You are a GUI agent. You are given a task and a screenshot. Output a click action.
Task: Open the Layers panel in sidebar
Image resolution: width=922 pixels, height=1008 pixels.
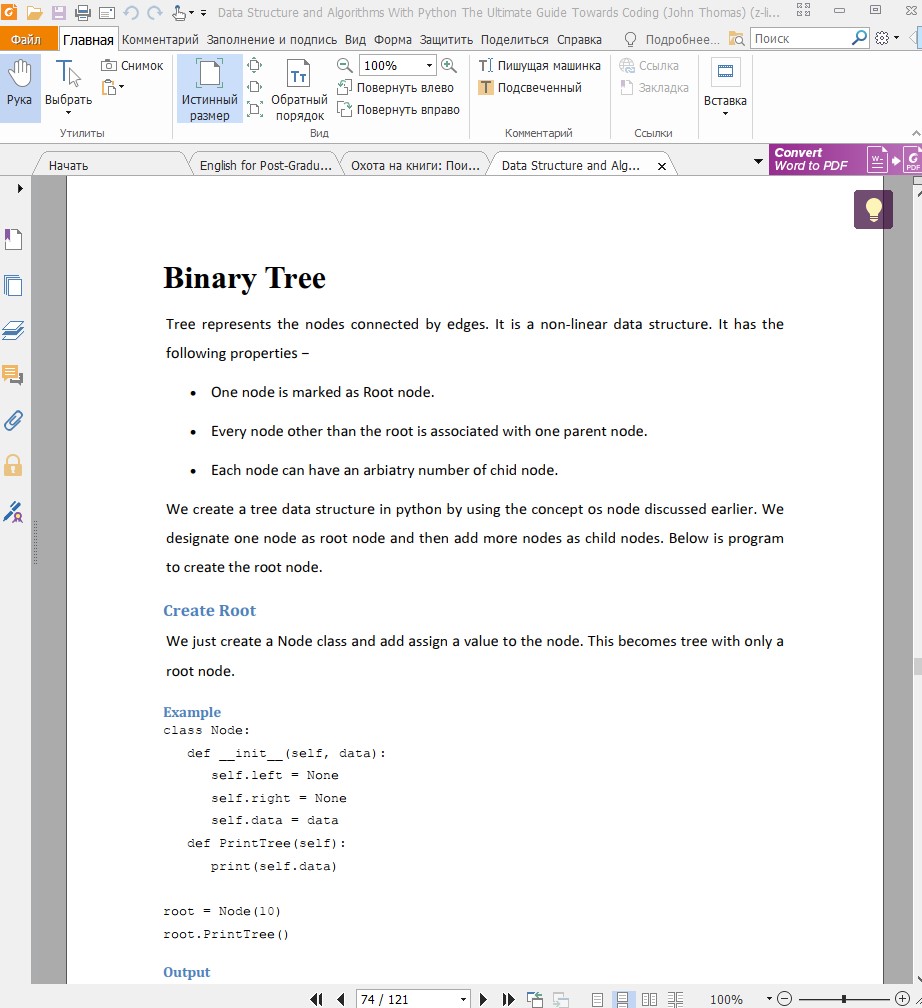tap(14, 330)
